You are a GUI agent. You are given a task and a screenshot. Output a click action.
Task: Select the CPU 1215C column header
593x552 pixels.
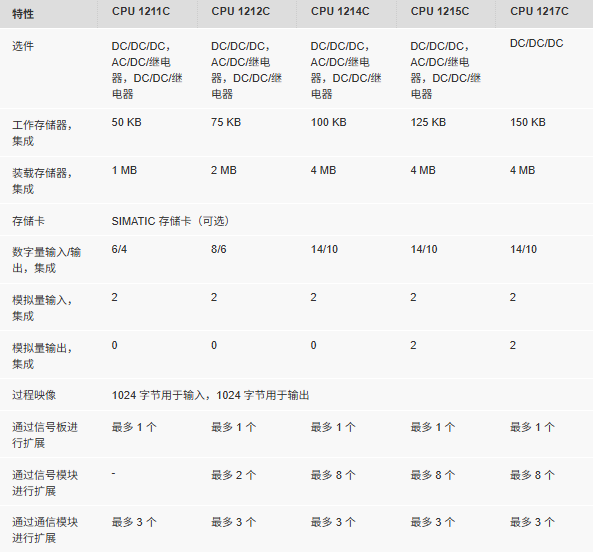[x=440, y=11]
